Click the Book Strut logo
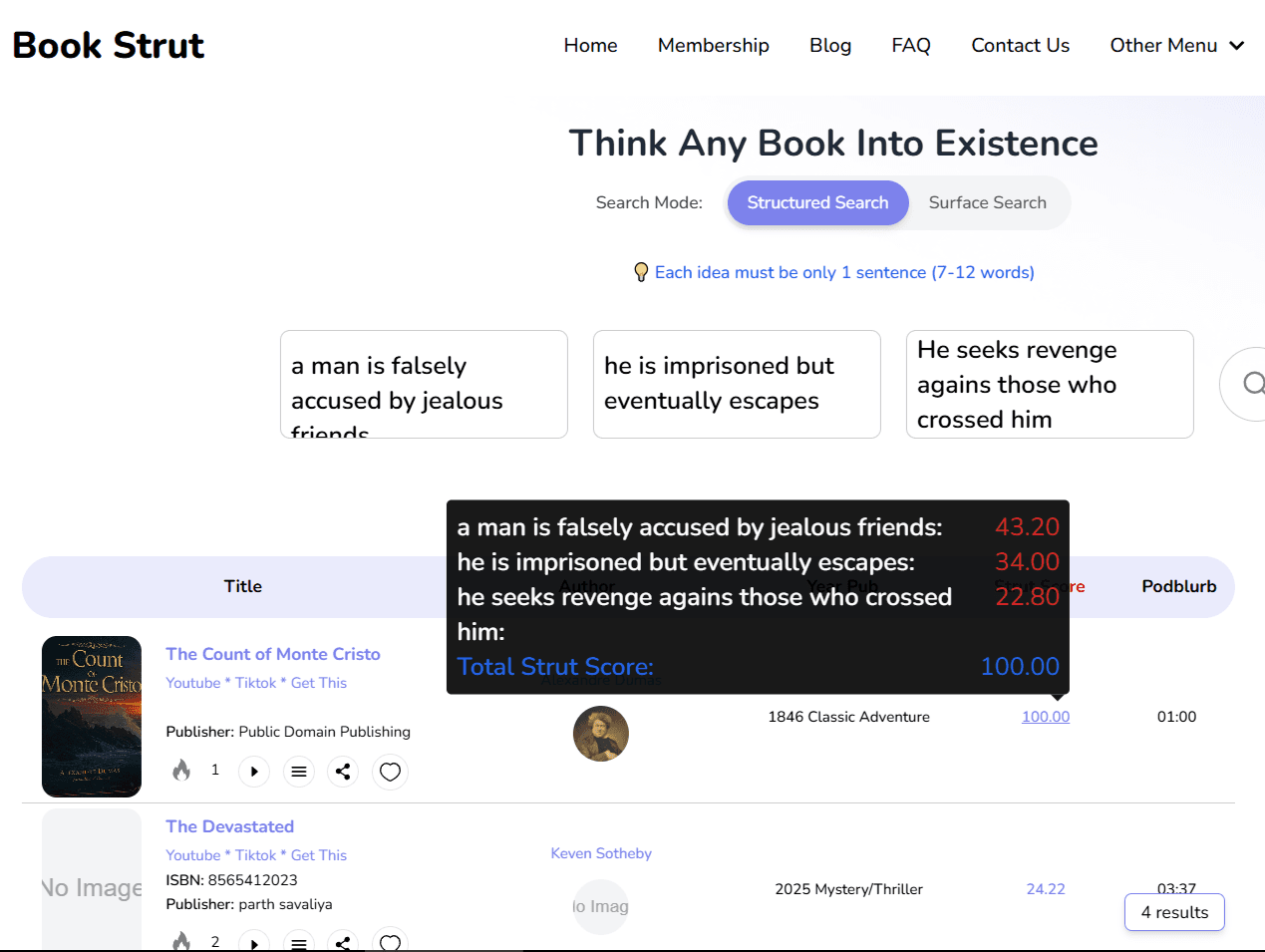The width and height of the screenshot is (1265, 952). (108, 45)
